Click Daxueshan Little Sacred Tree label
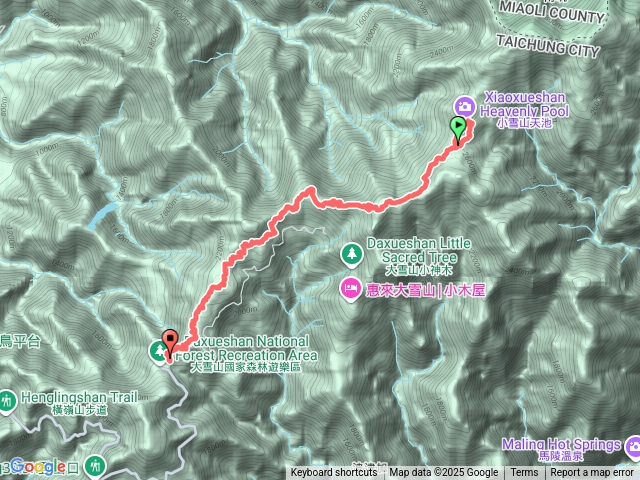 (419, 251)
